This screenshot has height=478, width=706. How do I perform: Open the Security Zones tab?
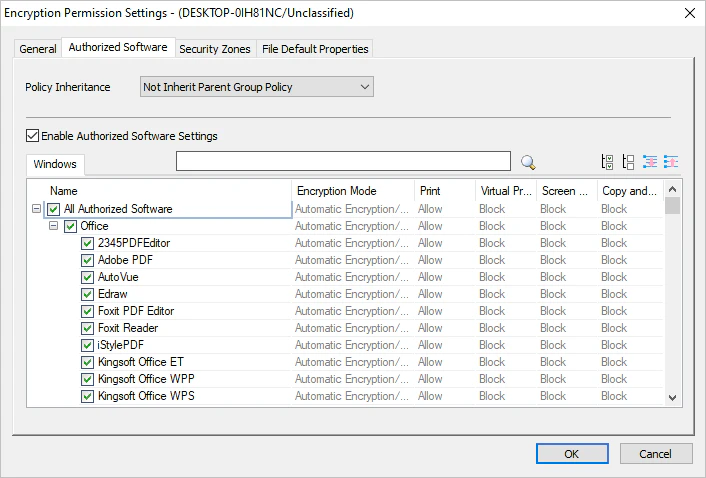[215, 49]
